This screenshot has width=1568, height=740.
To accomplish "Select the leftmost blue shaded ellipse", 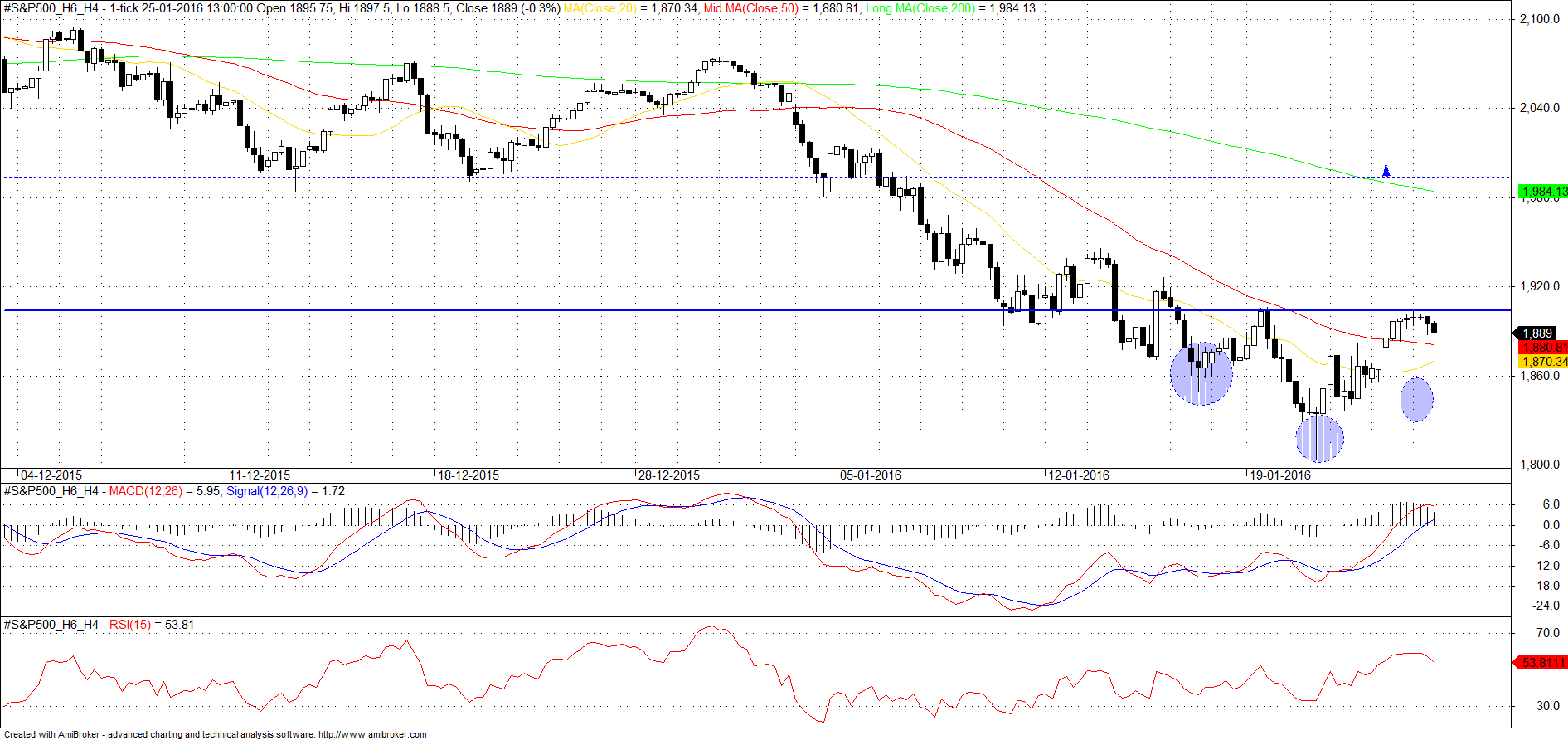I will pos(1201,373).
